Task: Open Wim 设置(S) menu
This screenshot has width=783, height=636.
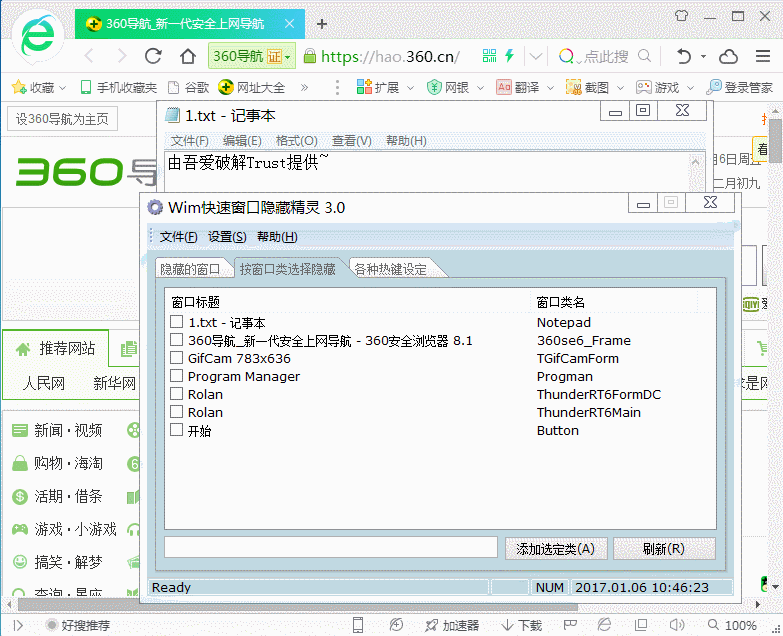Action: click(x=227, y=237)
